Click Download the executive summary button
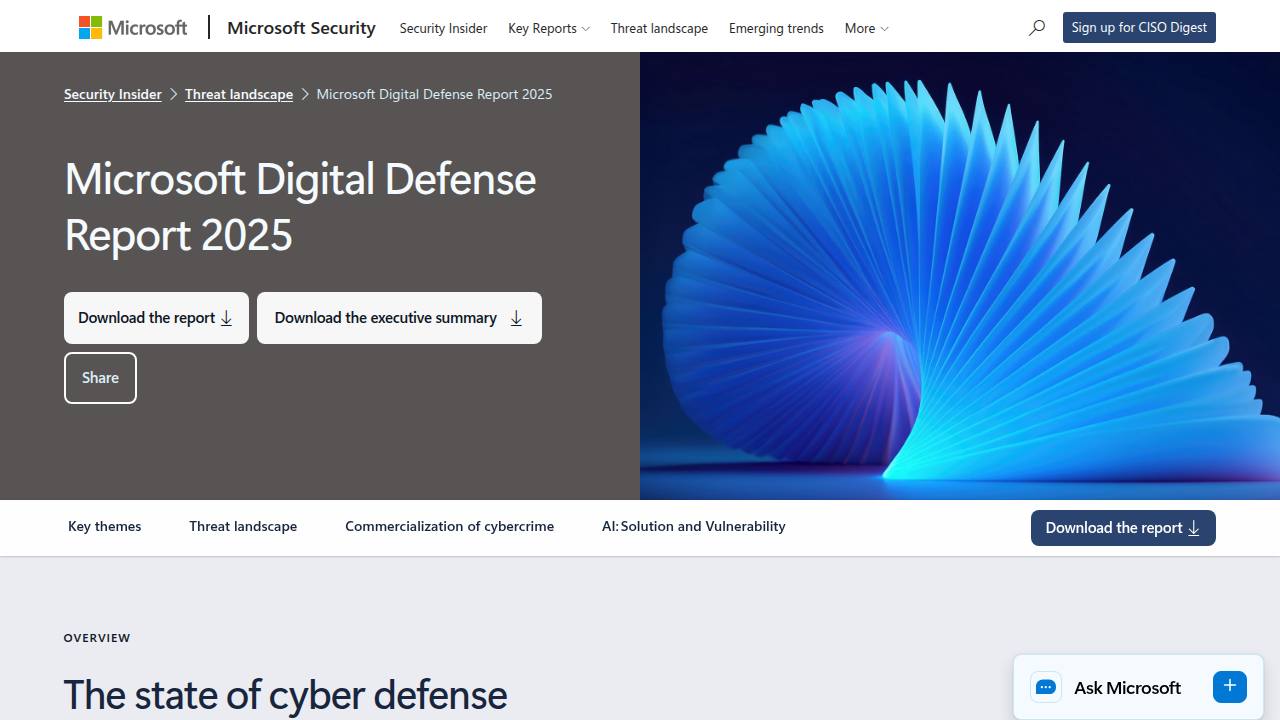The image size is (1280, 720). [x=399, y=318]
